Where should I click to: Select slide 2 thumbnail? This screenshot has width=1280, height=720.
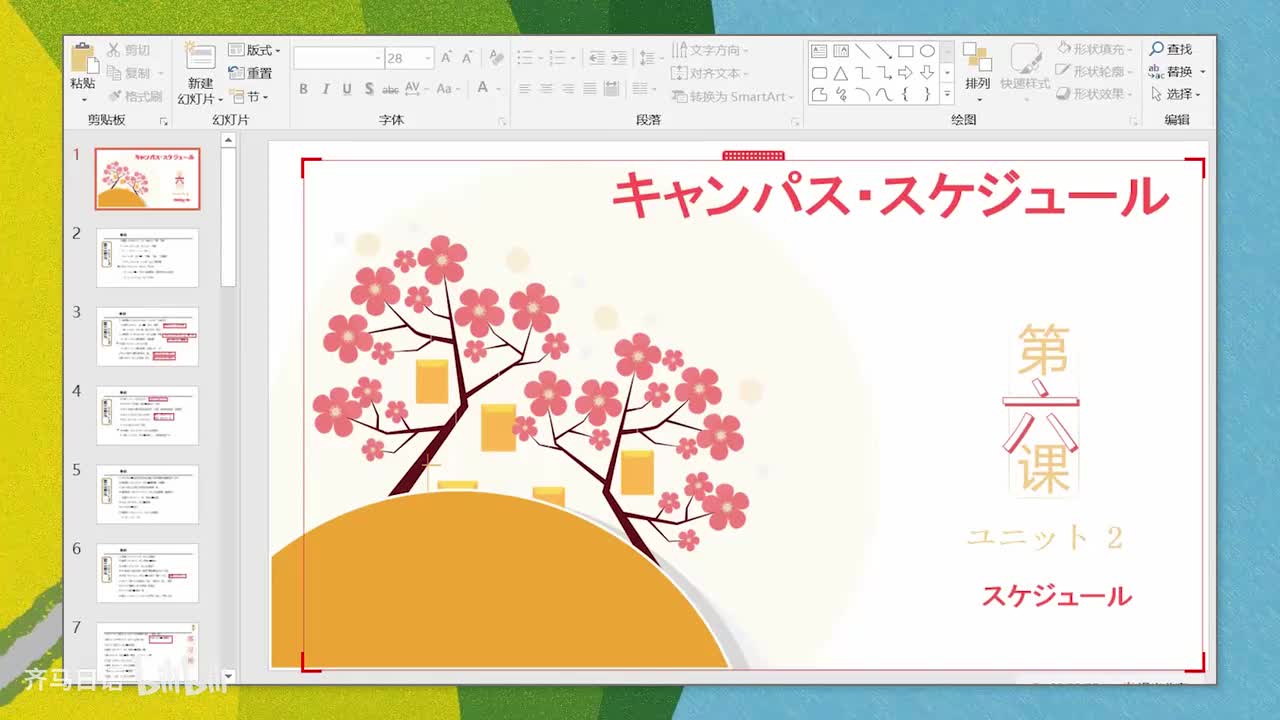click(x=147, y=257)
